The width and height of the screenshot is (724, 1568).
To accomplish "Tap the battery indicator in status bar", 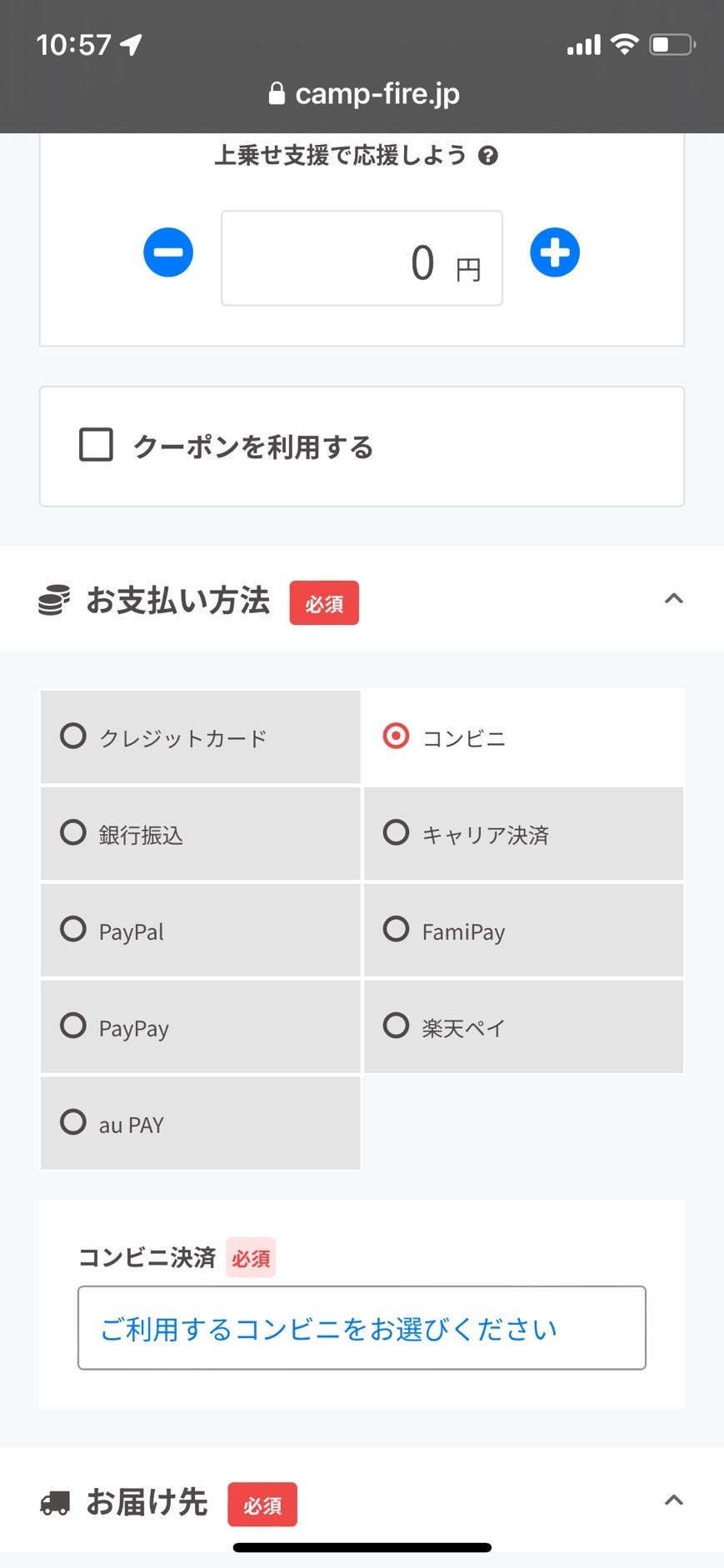I will tap(672, 44).
